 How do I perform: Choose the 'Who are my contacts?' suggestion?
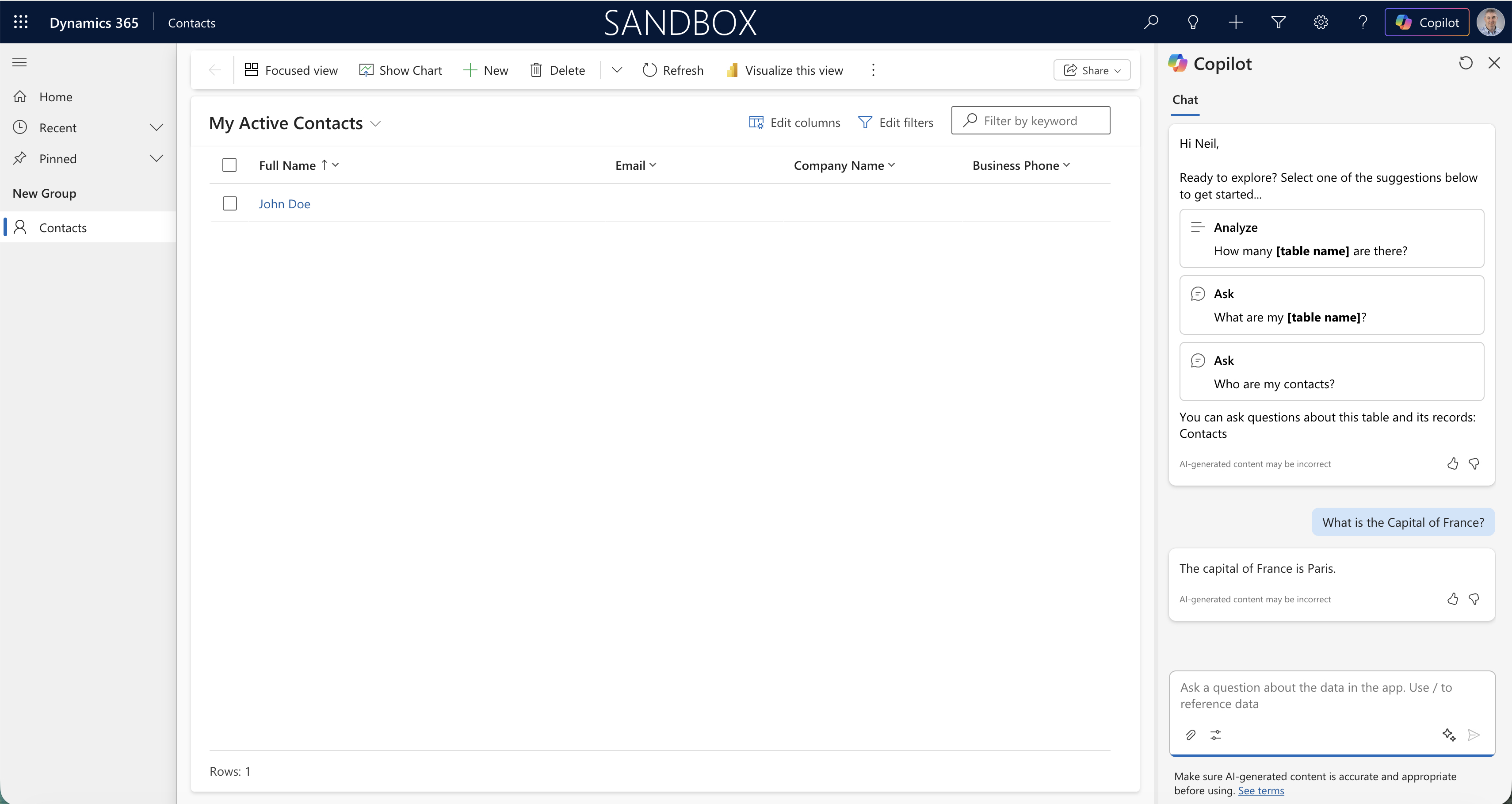point(1332,372)
